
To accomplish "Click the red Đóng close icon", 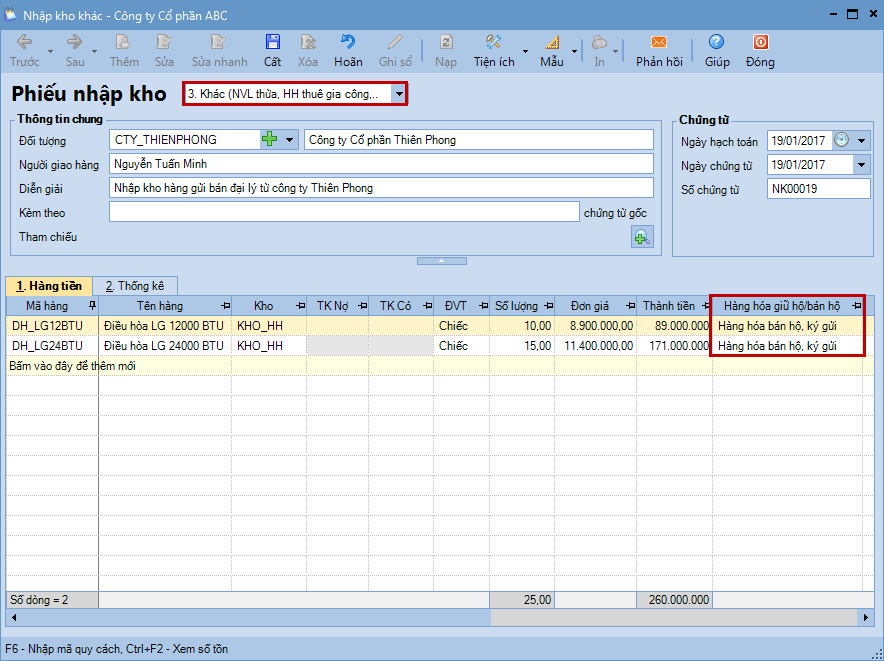I will (x=760, y=42).
